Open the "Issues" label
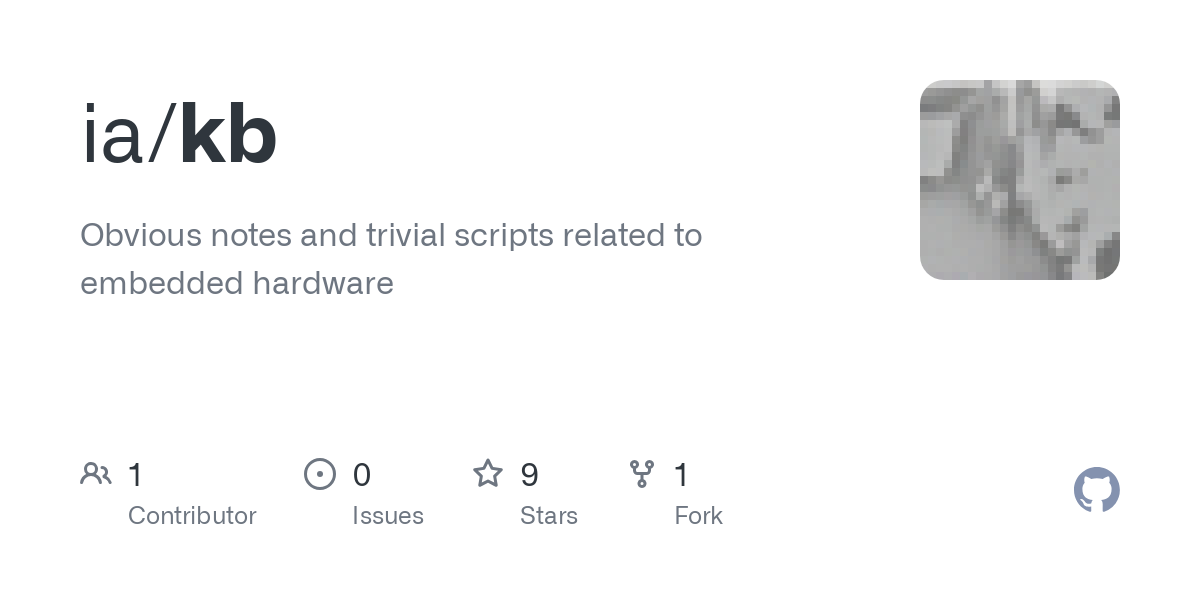Image resolution: width=1200 pixels, height=600 pixels. pyautogui.click(x=388, y=516)
